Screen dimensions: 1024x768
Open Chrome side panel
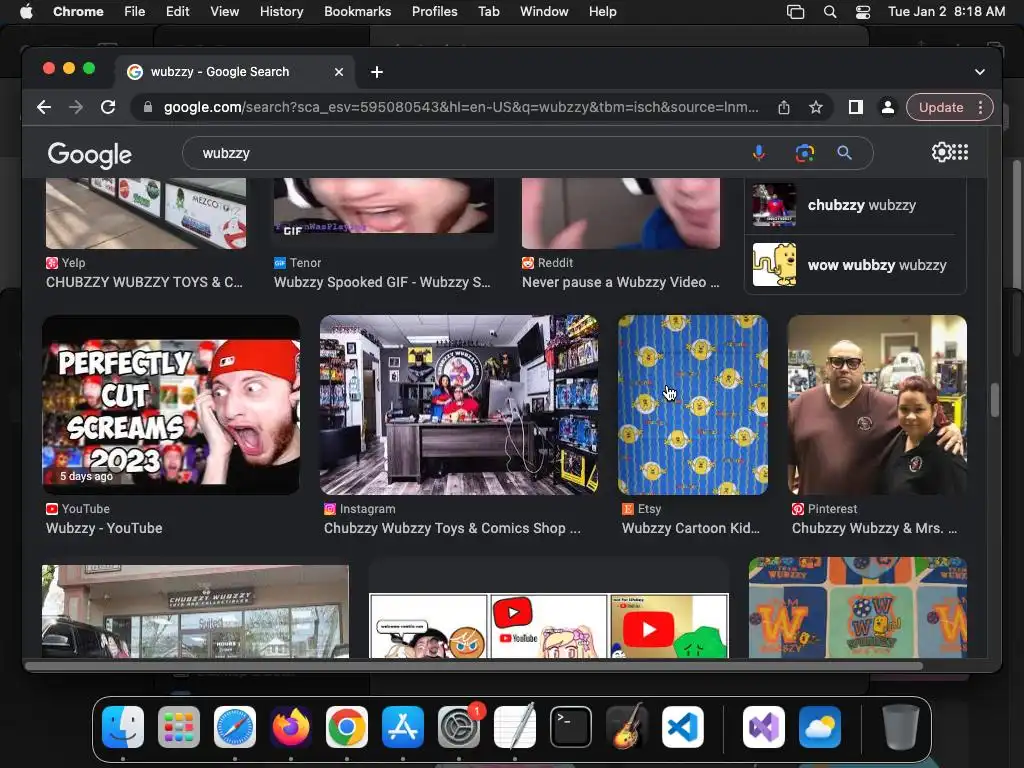point(856,107)
